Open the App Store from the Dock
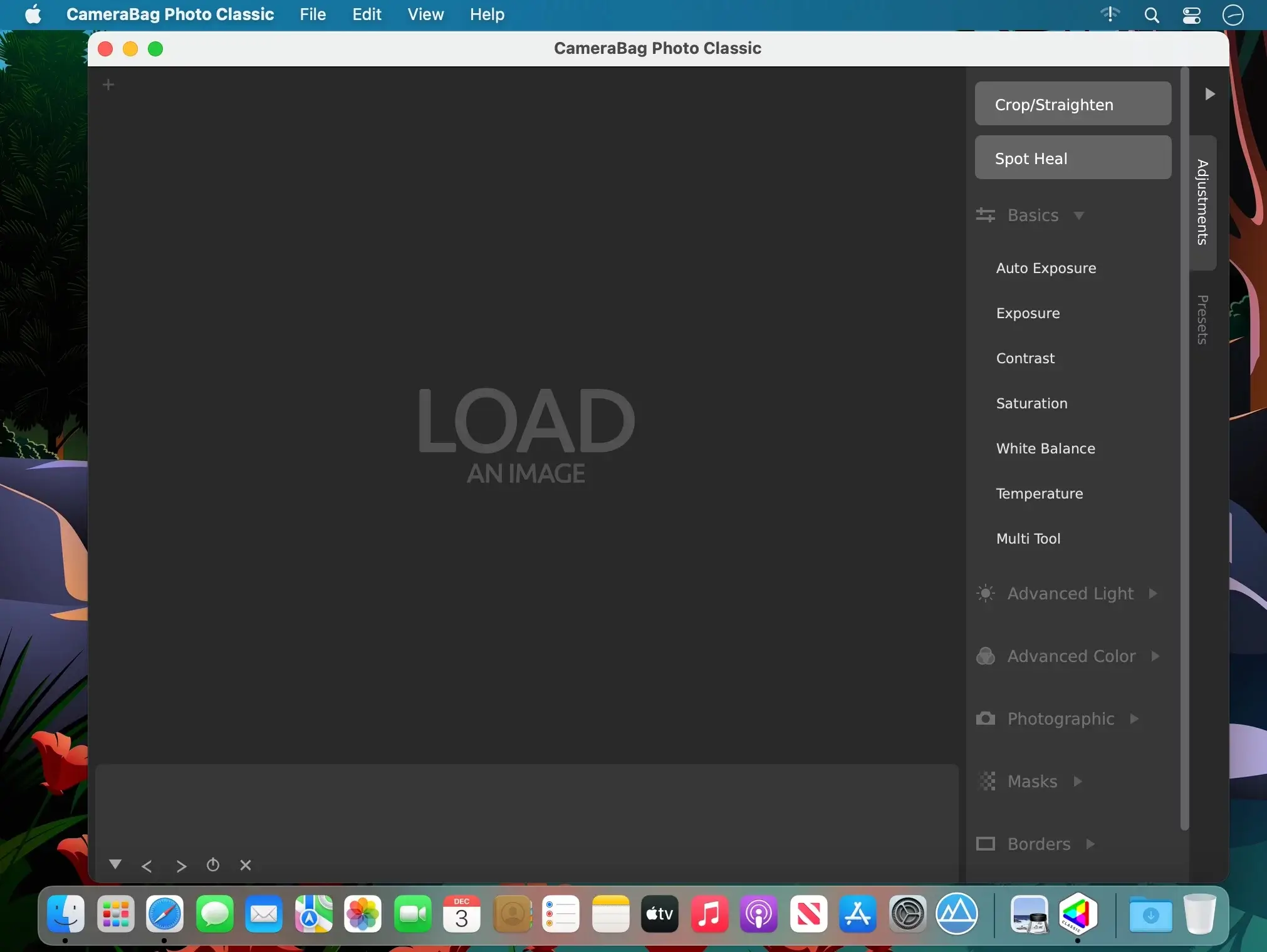The width and height of the screenshot is (1267, 952). (x=858, y=914)
